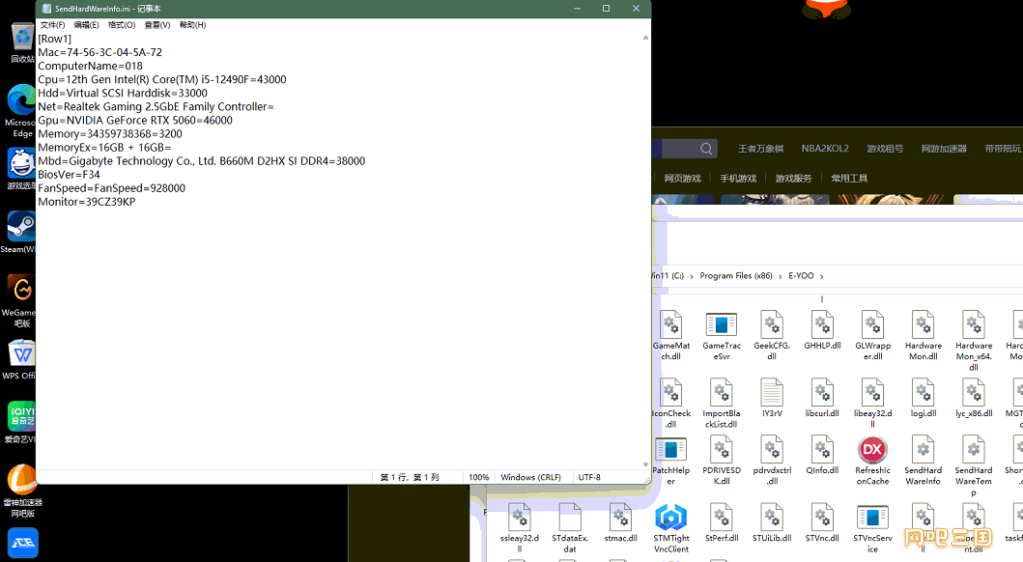This screenshot has height=562, width=1023.
Task: Select the stmac.dll file
Action: [x=620, y=523]
